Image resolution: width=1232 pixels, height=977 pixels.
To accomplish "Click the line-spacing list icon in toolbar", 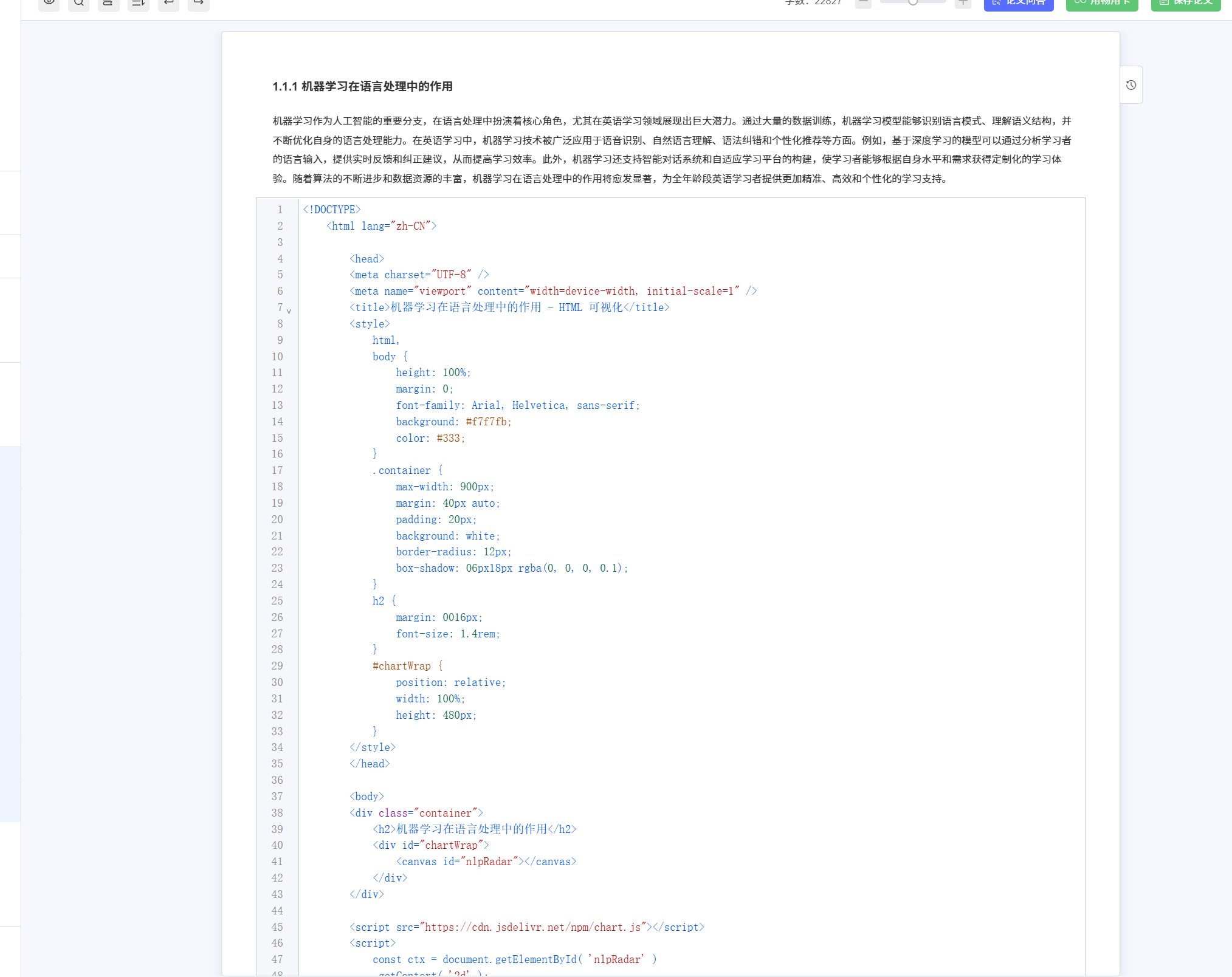I will (138, 4).
